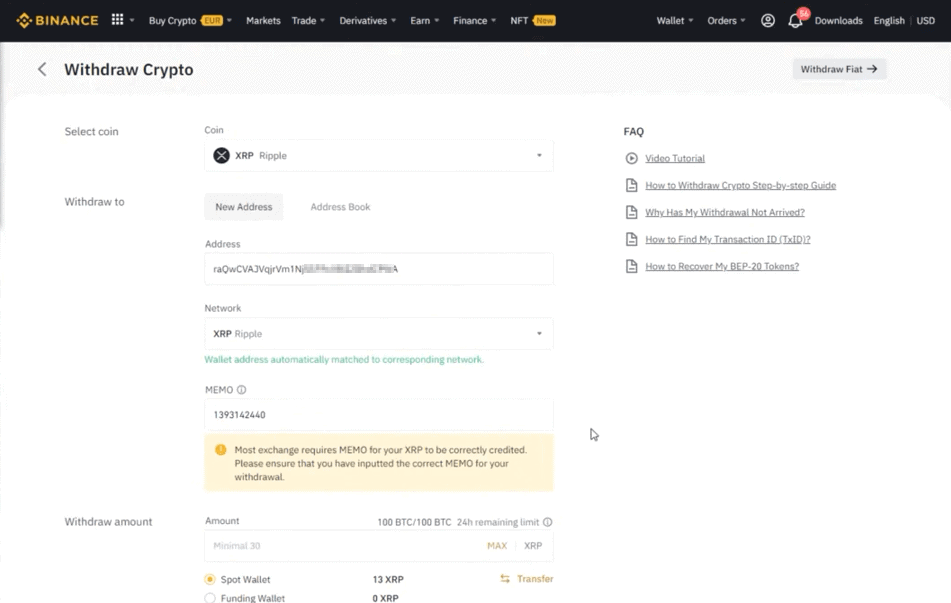The image size is (951, 603).
Task: Change currency from USD
Action: coord(926,21)
